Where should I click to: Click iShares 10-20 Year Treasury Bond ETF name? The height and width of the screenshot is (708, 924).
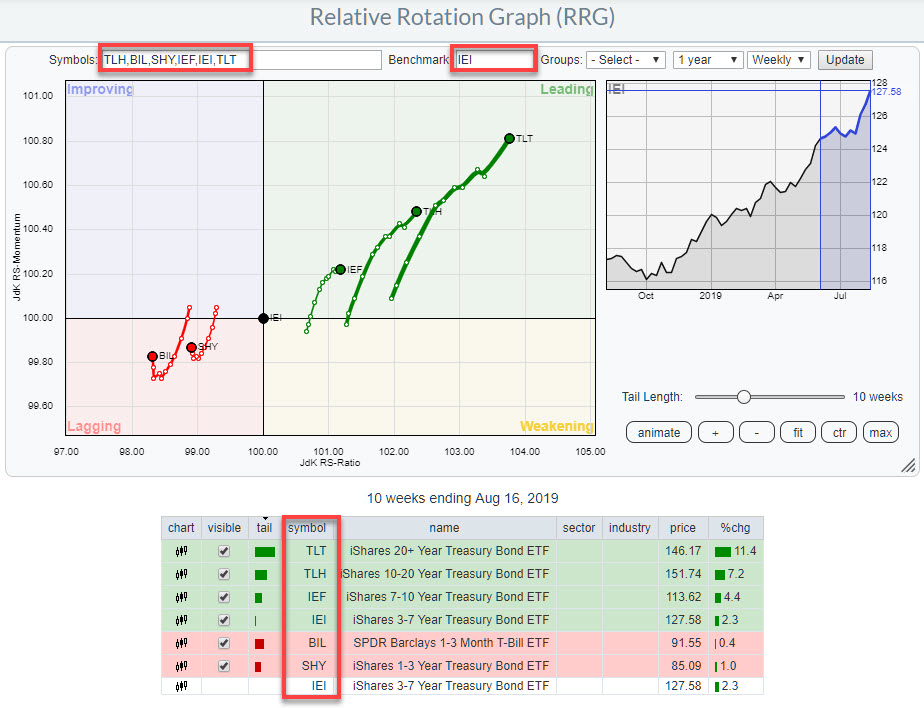coord(446,574)
